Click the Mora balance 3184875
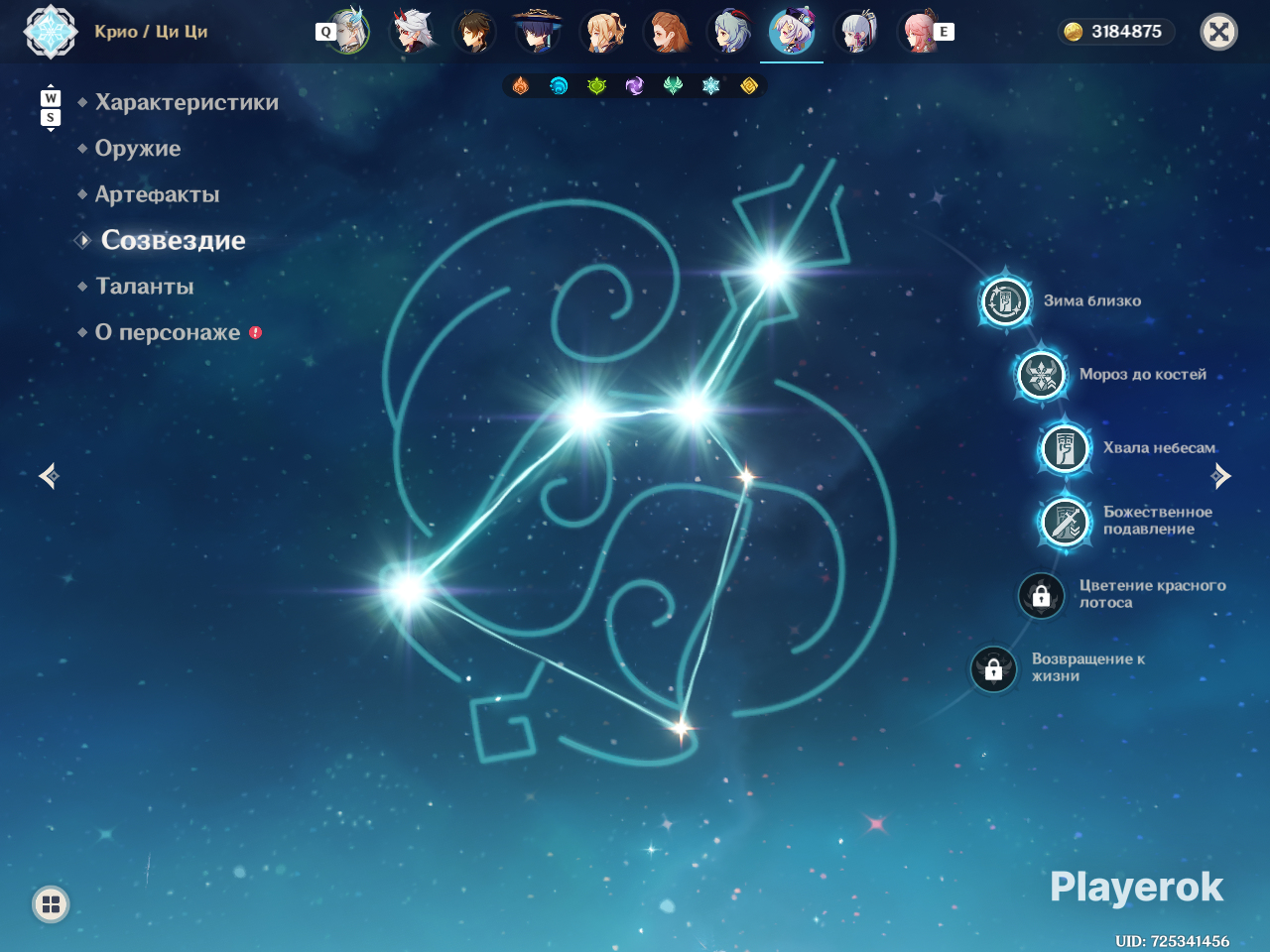 [1116, 32]
